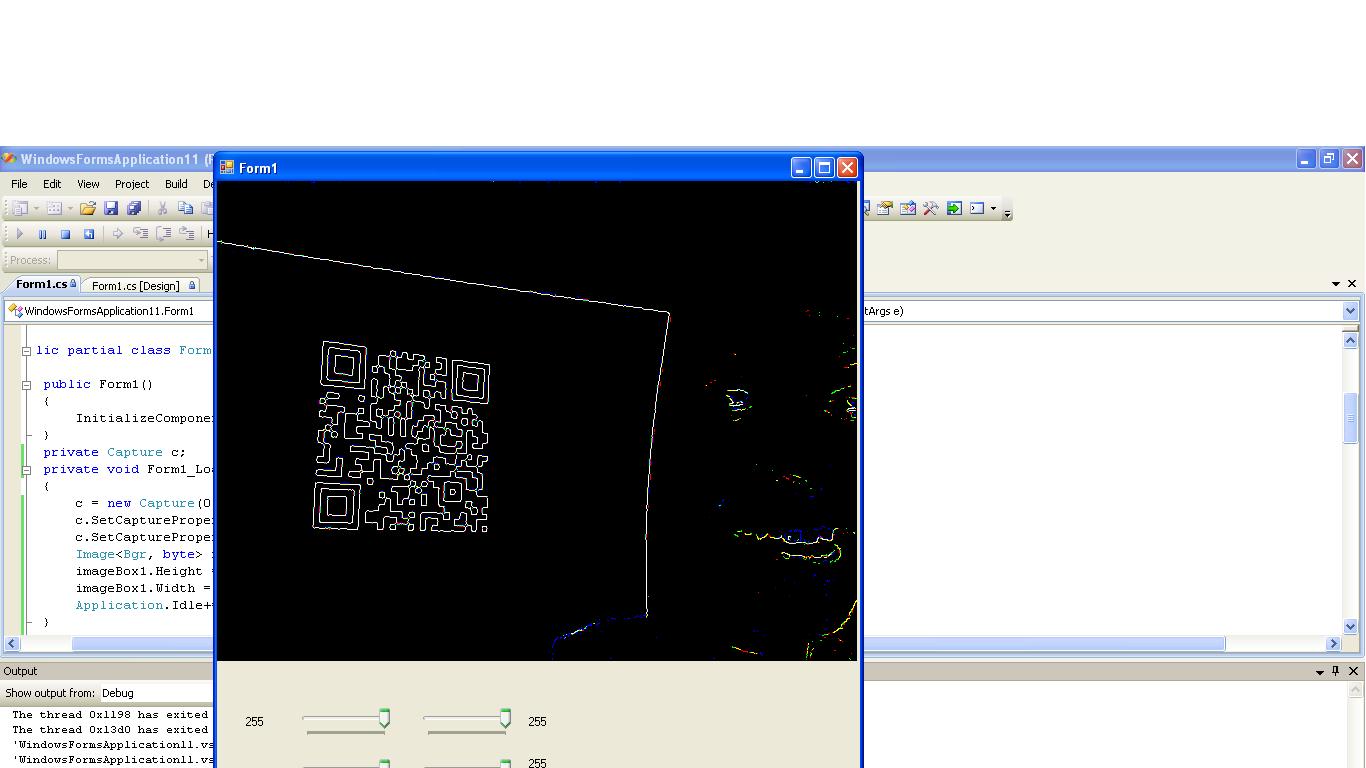This screenshot has width=1366, height=768.
Task: Click the Step Over icon
Action: point(163,234)
